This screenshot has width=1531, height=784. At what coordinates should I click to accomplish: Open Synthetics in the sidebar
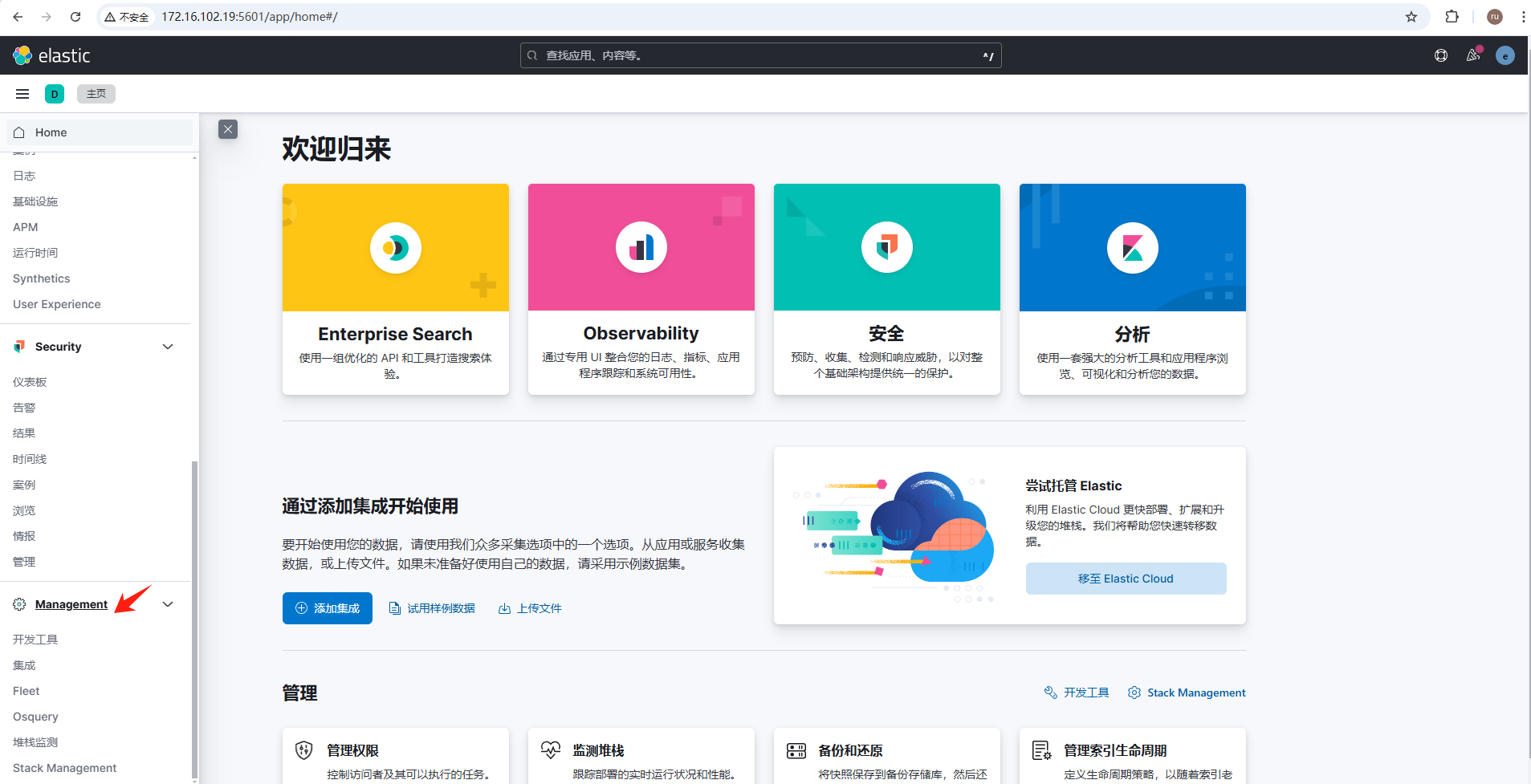[42, 278]
